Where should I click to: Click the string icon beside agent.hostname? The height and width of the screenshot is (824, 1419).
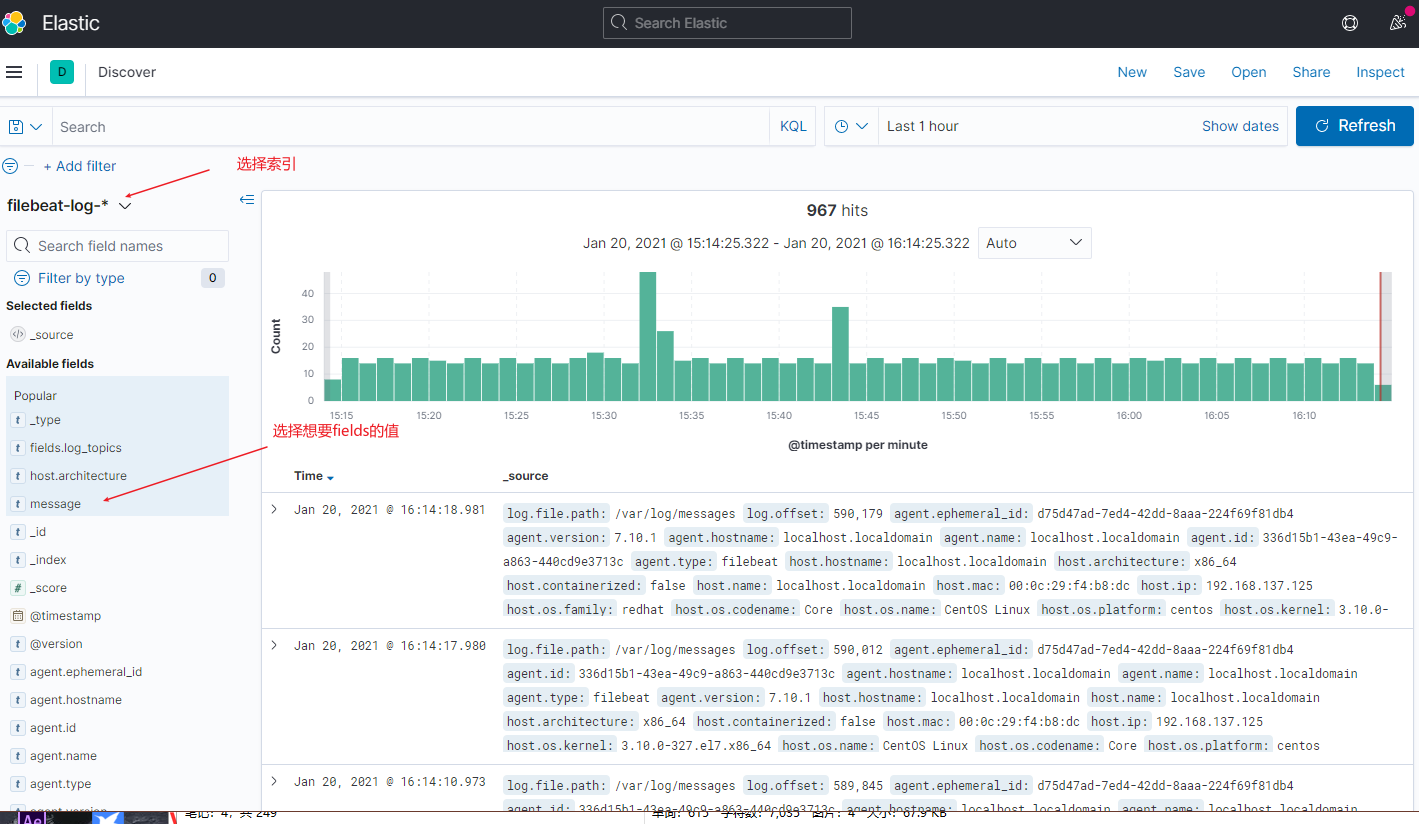18,700
